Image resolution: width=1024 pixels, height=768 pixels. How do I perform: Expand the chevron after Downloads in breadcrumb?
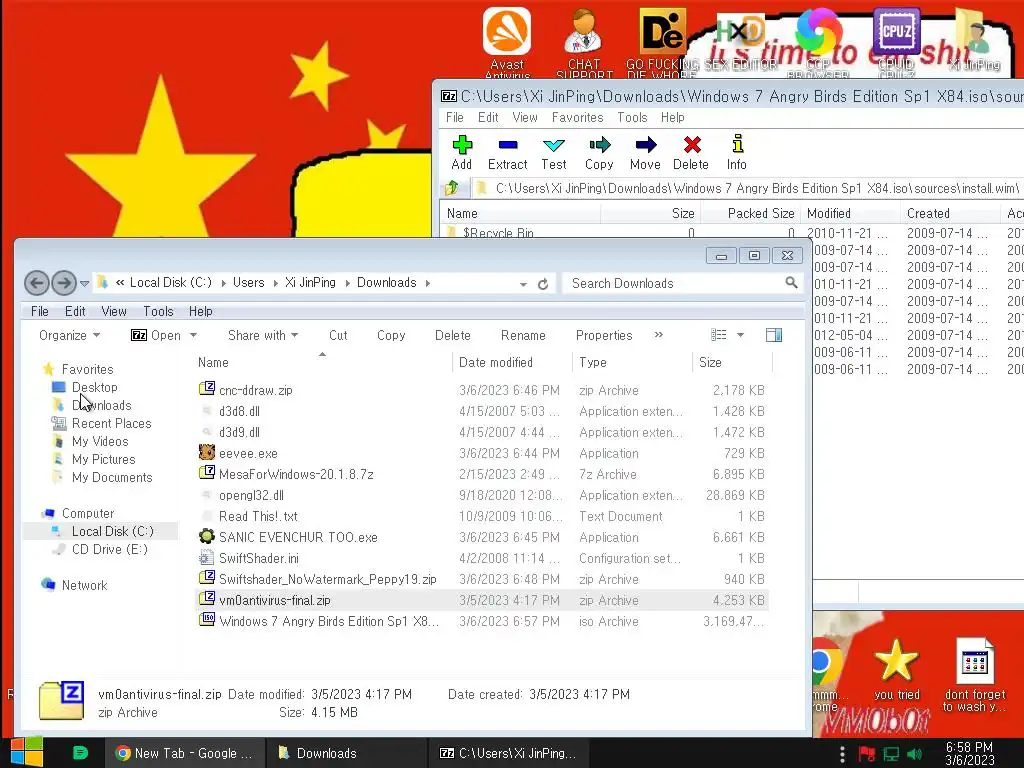(428, 283)
